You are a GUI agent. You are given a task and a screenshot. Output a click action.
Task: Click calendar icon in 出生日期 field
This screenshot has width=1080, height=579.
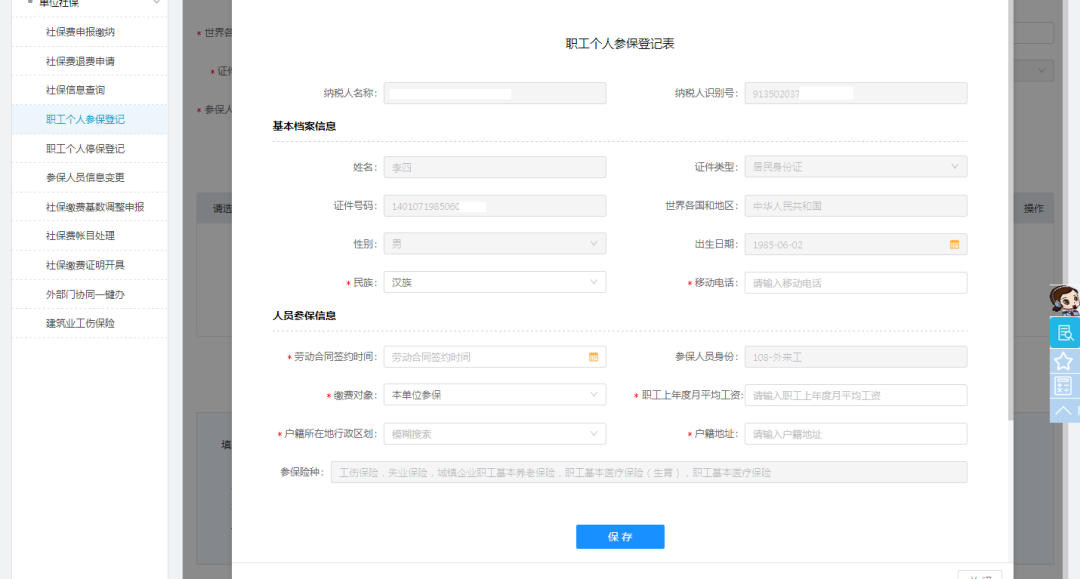(954, 244)
